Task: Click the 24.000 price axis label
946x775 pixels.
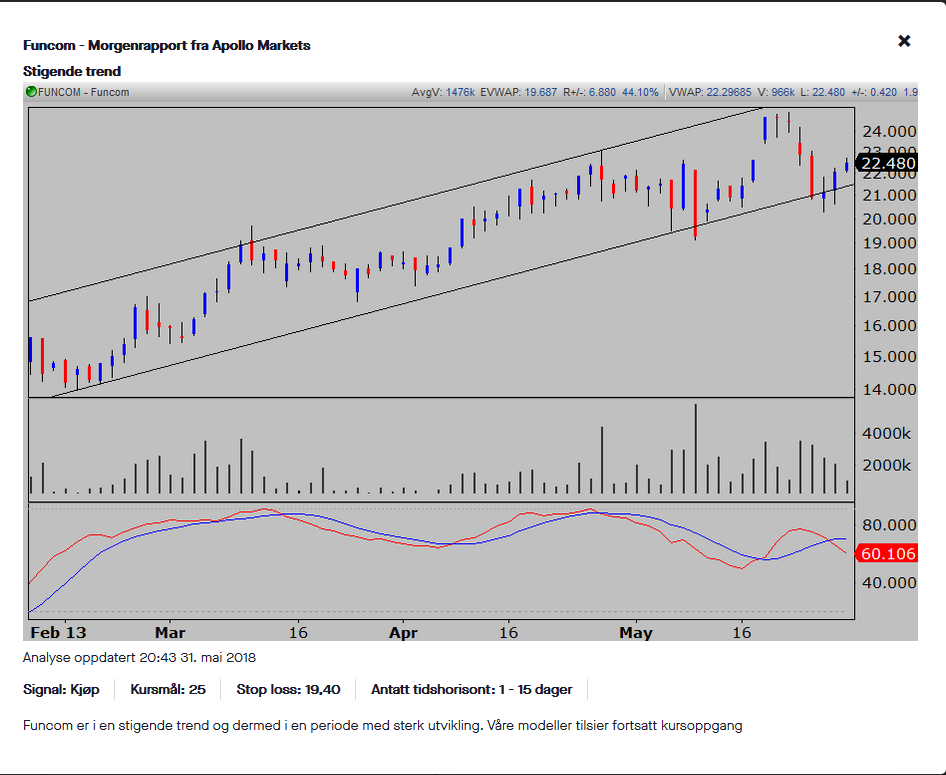Action: pos(889,131)
